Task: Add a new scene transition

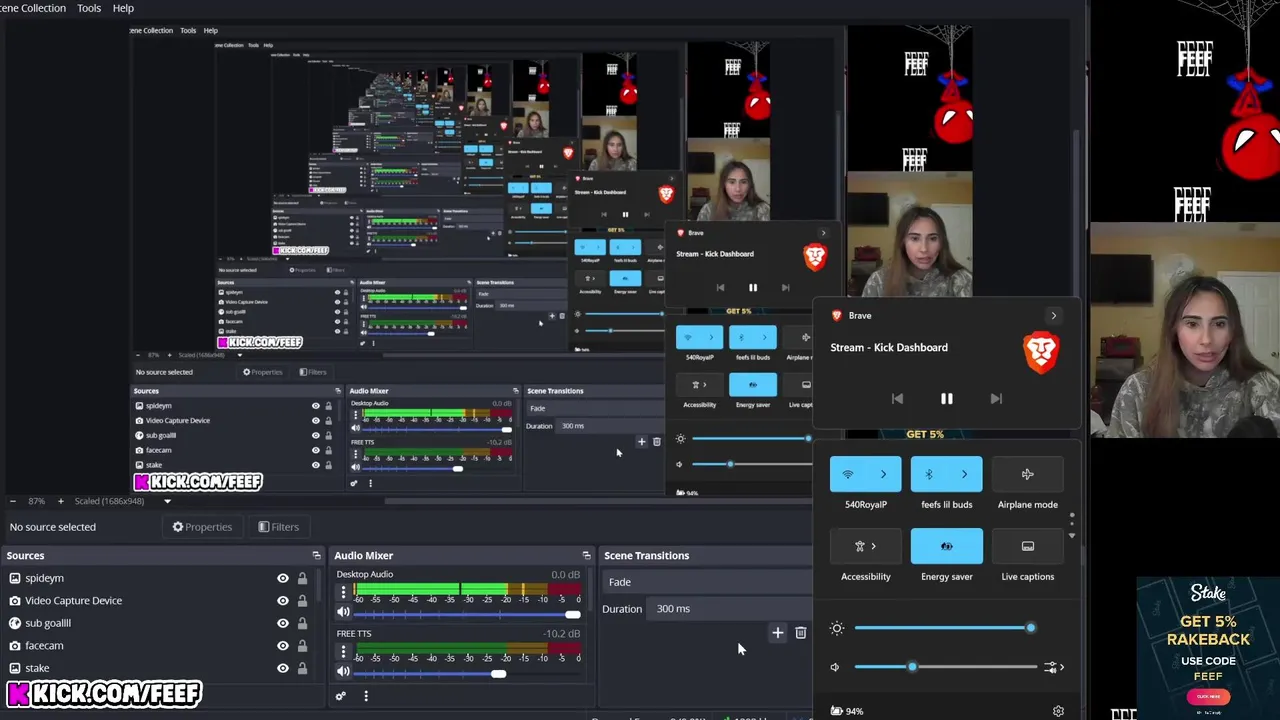Action: pos(777,632)
